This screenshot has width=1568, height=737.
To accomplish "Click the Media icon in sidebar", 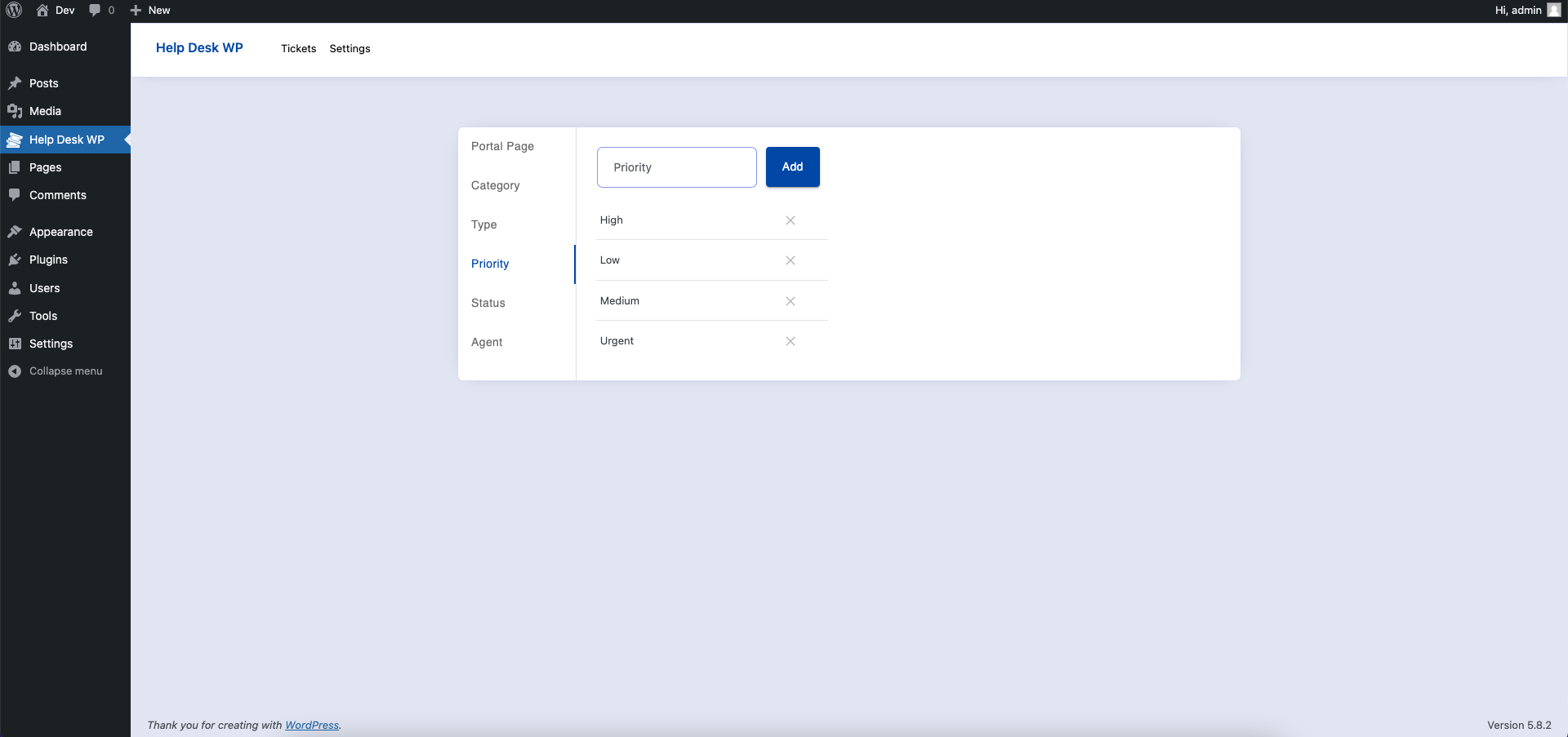I will click(15, 111).
